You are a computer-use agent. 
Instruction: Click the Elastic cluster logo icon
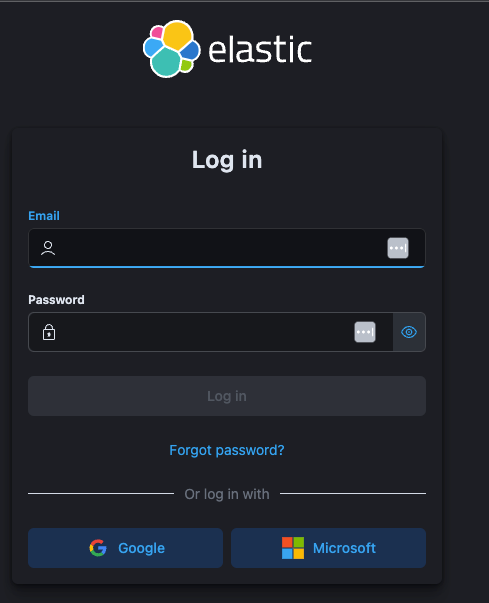(171, 49)
